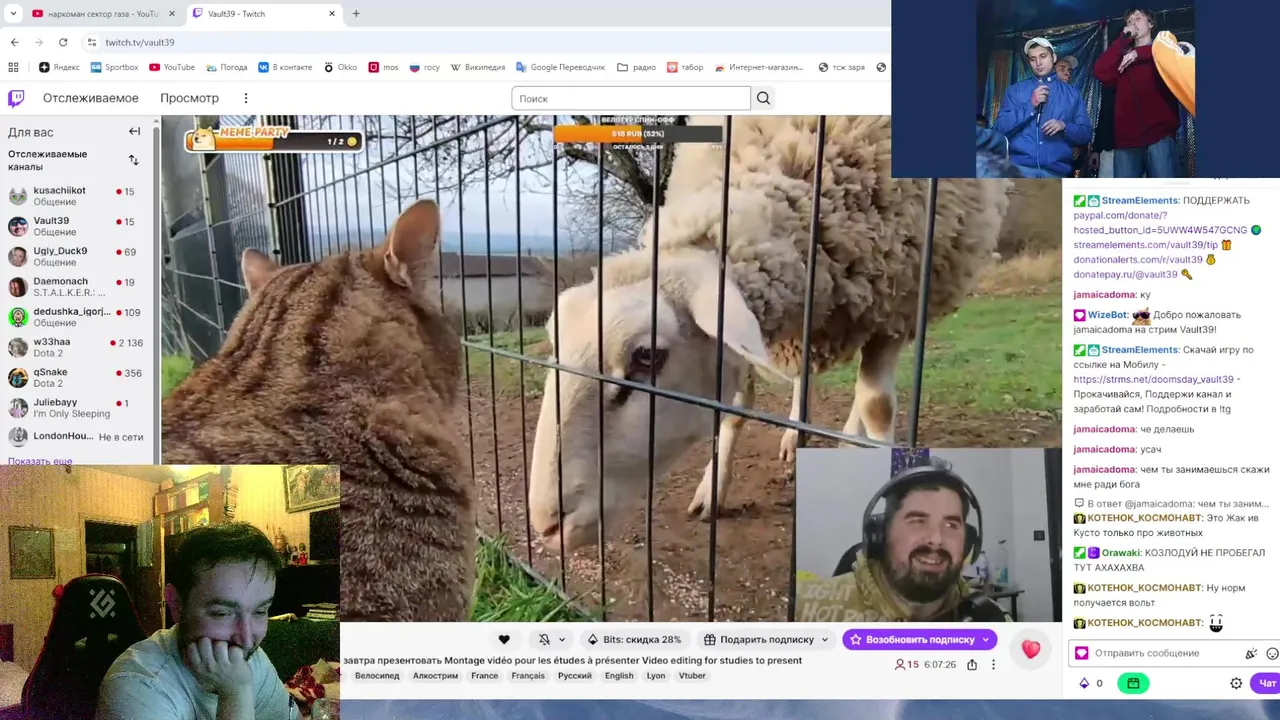Open stream three-dot options menu
The width and height of the screenshot is (1280, 720).
tap(993, 664)
